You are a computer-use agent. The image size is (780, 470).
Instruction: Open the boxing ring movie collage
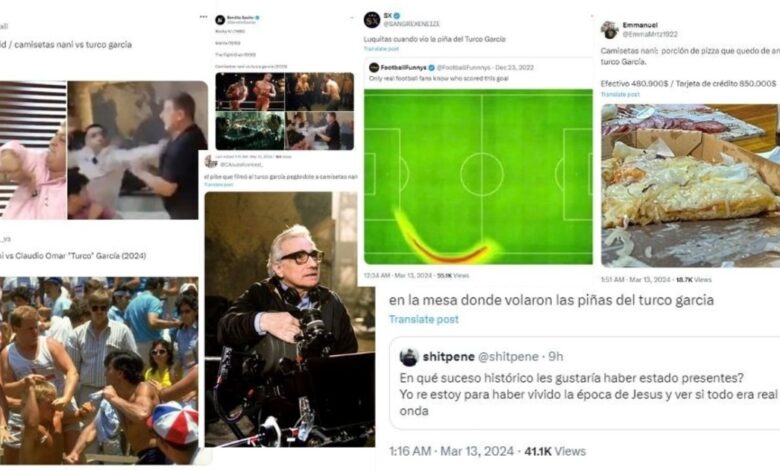(285, 111)
